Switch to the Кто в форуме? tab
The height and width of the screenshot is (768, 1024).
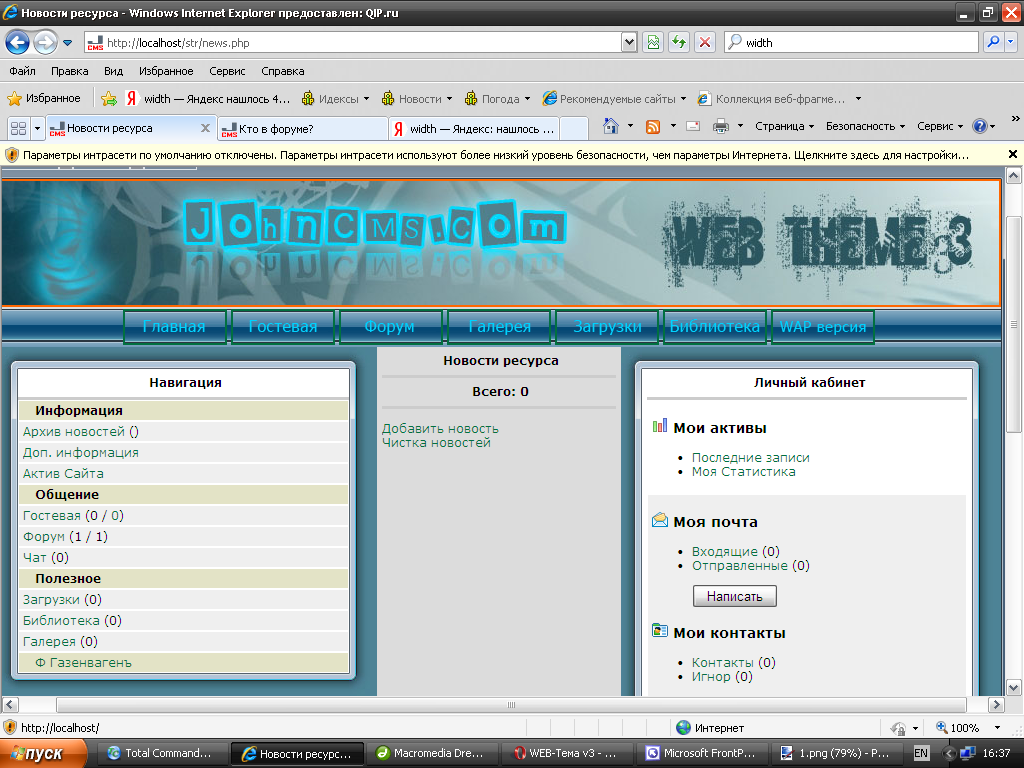click(302, 129)
